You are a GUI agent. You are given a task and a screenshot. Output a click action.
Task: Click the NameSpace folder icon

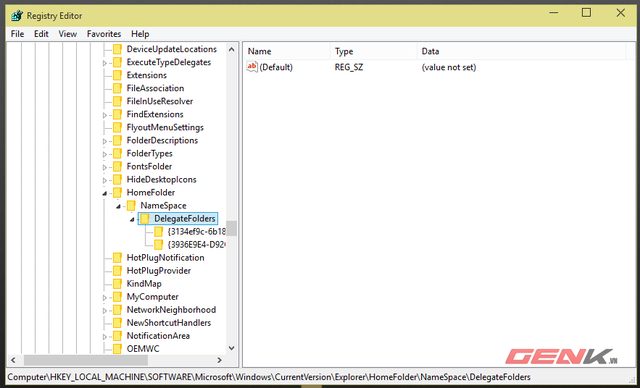(x=131, y=206)
